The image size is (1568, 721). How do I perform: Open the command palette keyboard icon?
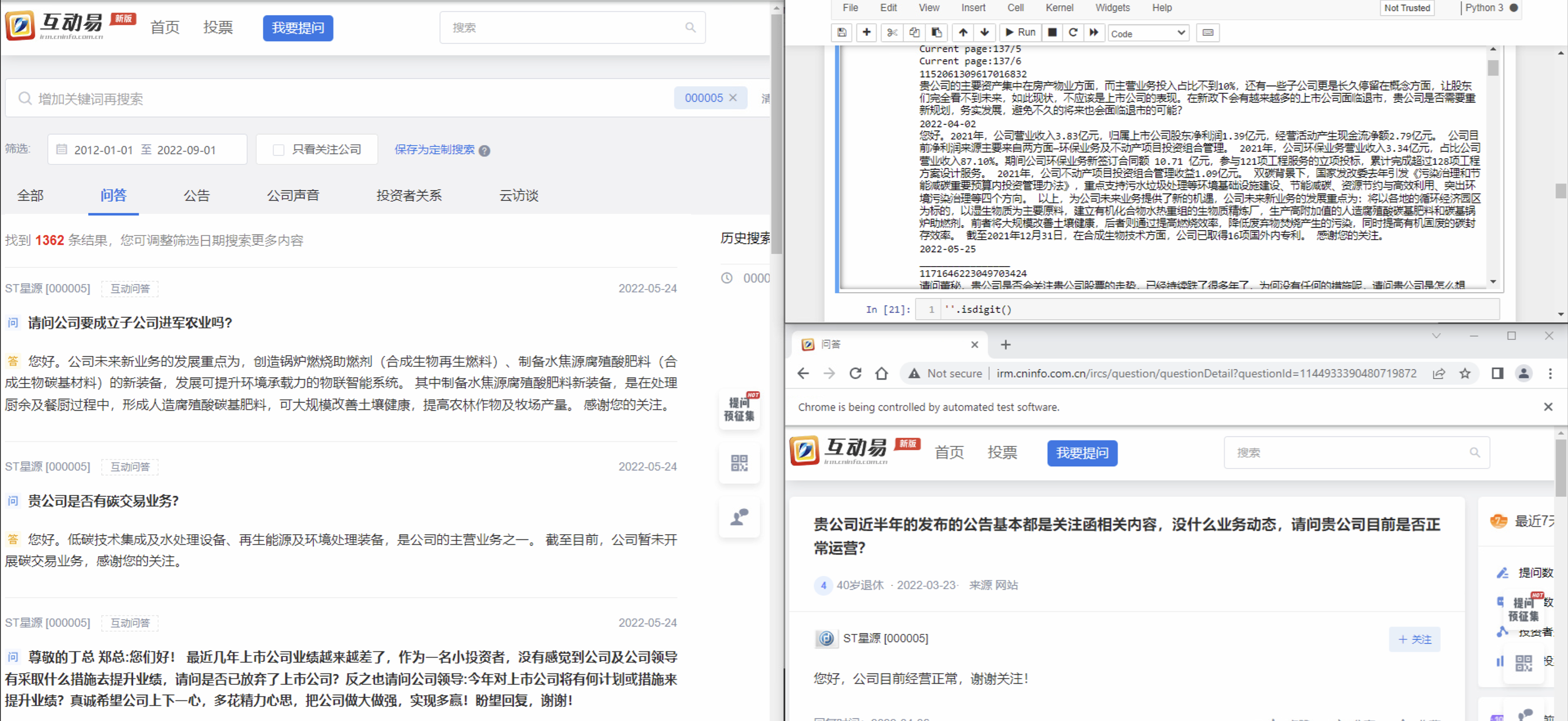tap(1208, 33)
